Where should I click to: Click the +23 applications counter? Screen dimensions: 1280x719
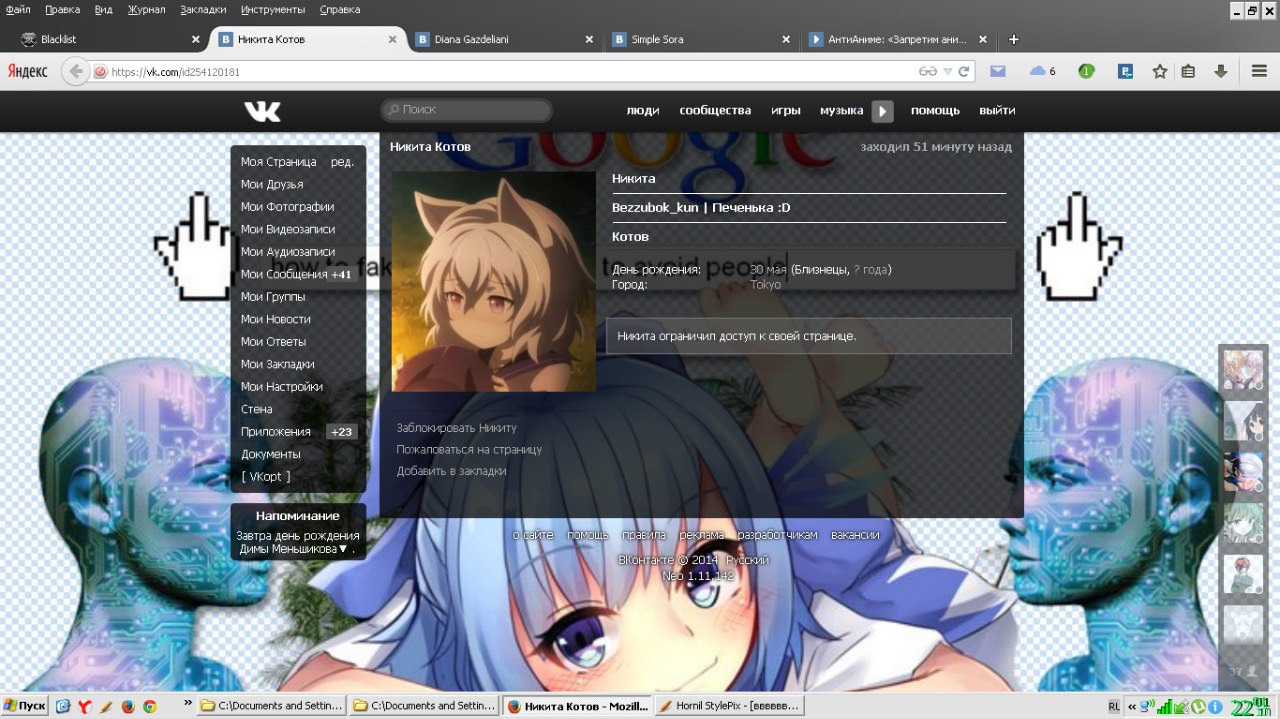click(x=342, y=432)
